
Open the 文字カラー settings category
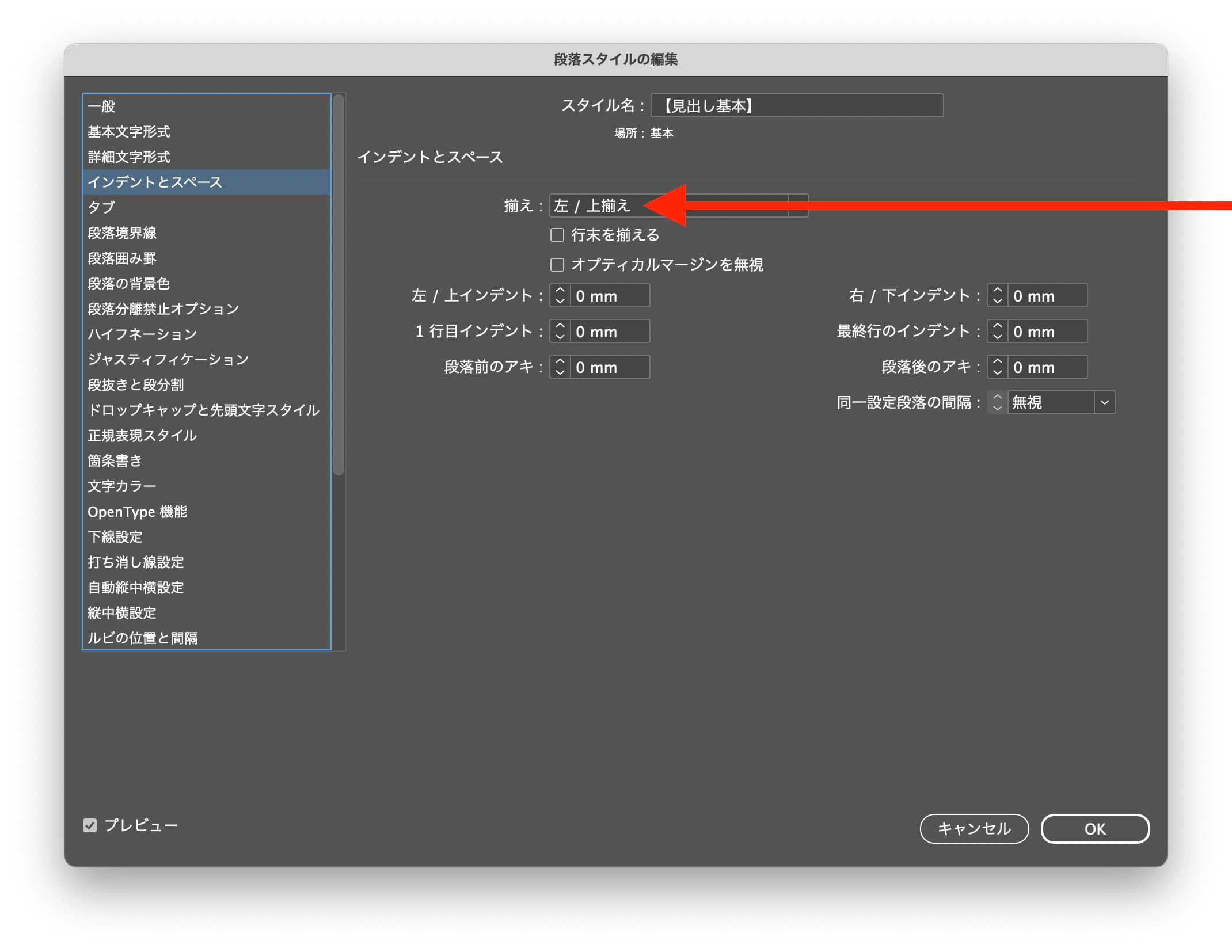(x=122, y=486)
